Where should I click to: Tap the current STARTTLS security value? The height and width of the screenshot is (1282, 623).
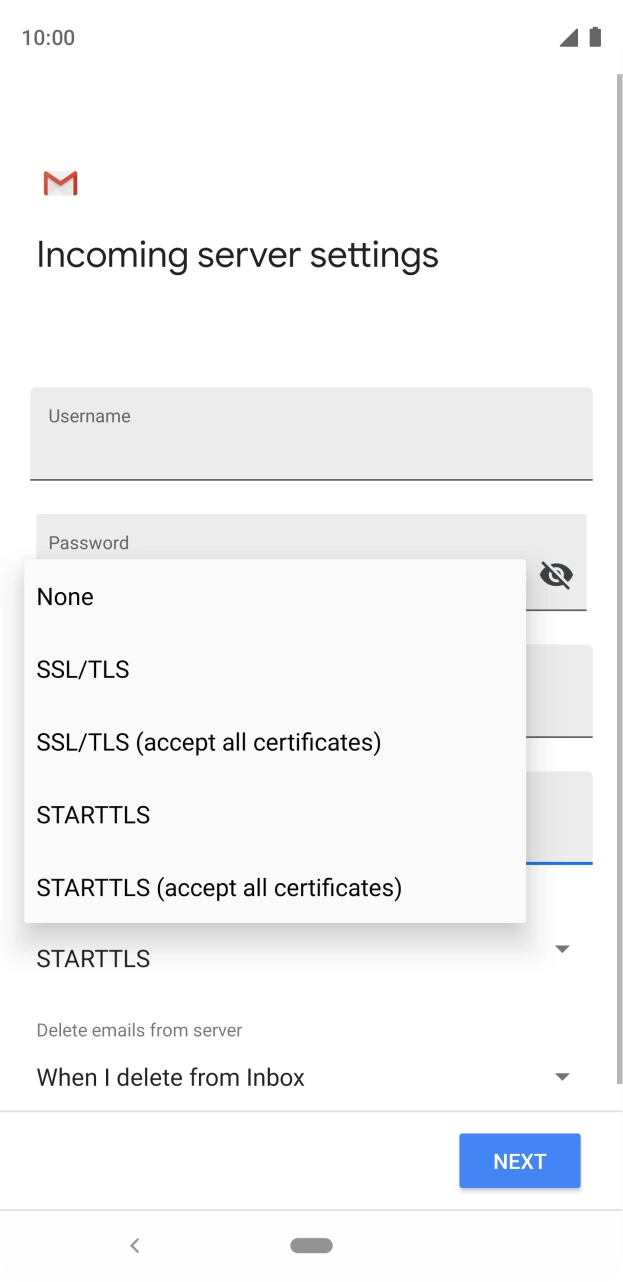click(93, 959)
